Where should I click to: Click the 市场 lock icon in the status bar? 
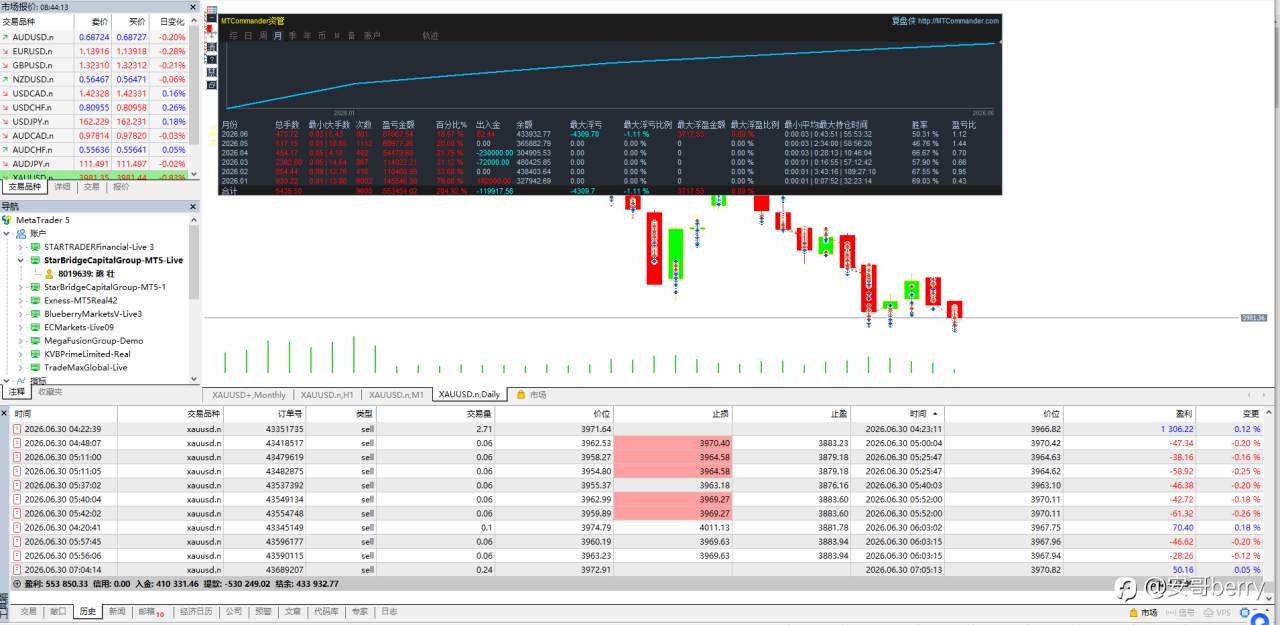tap(1135, 612)
